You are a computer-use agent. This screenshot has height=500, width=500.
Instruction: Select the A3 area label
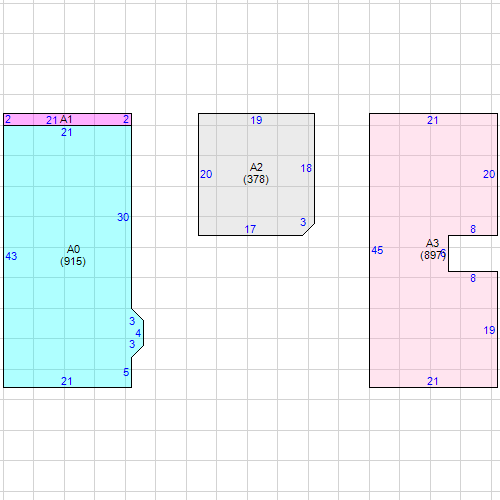[433, 243]
